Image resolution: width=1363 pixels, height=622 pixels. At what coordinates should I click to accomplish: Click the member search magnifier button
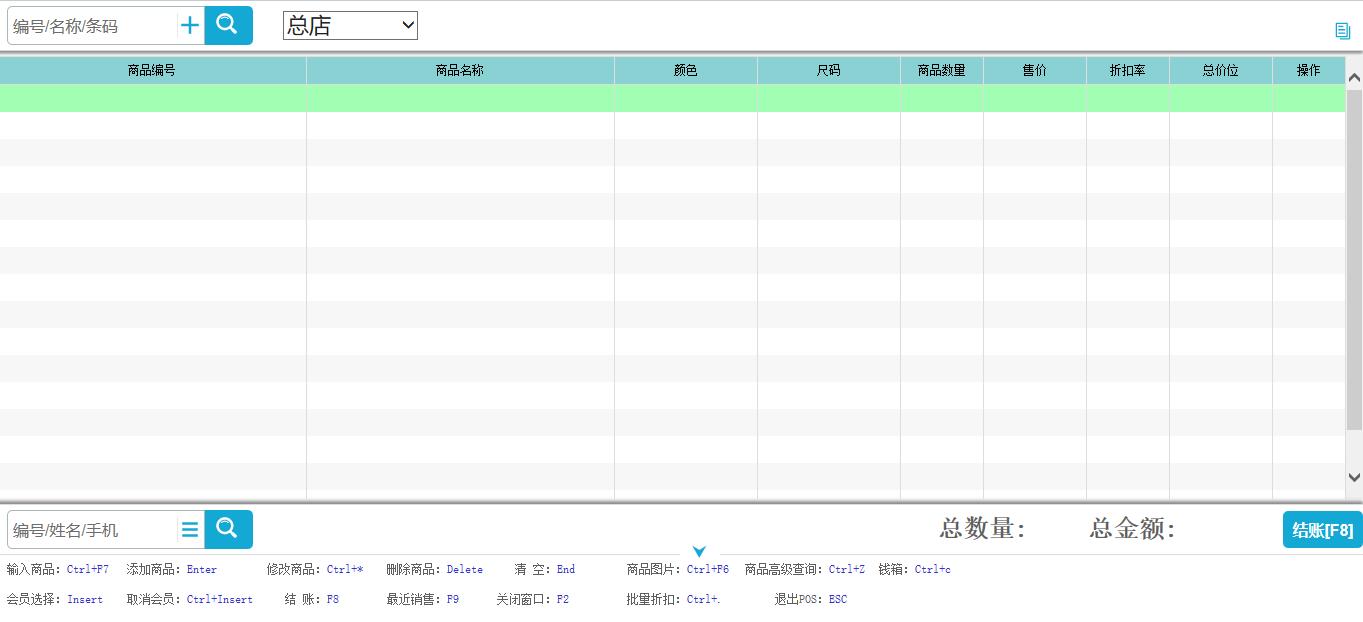coord(228,530)
